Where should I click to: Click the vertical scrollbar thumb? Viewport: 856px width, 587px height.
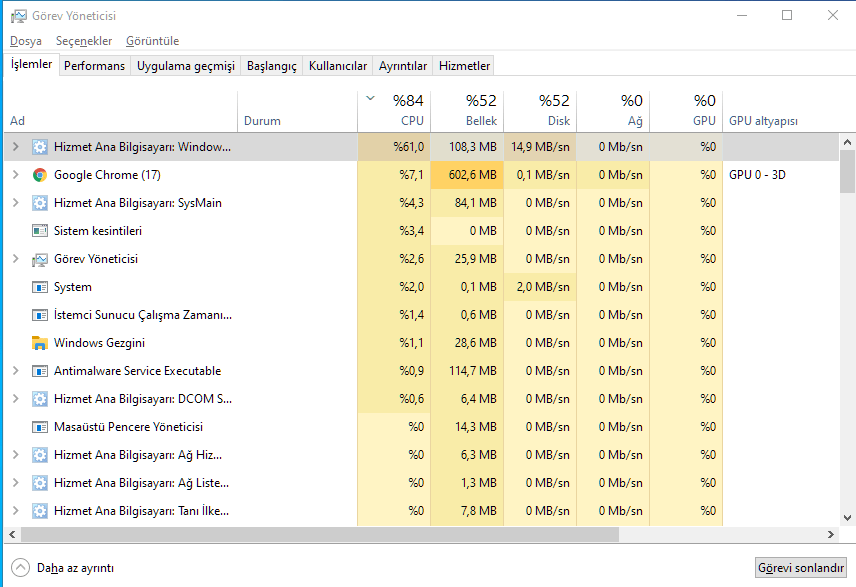coord(847,171)
